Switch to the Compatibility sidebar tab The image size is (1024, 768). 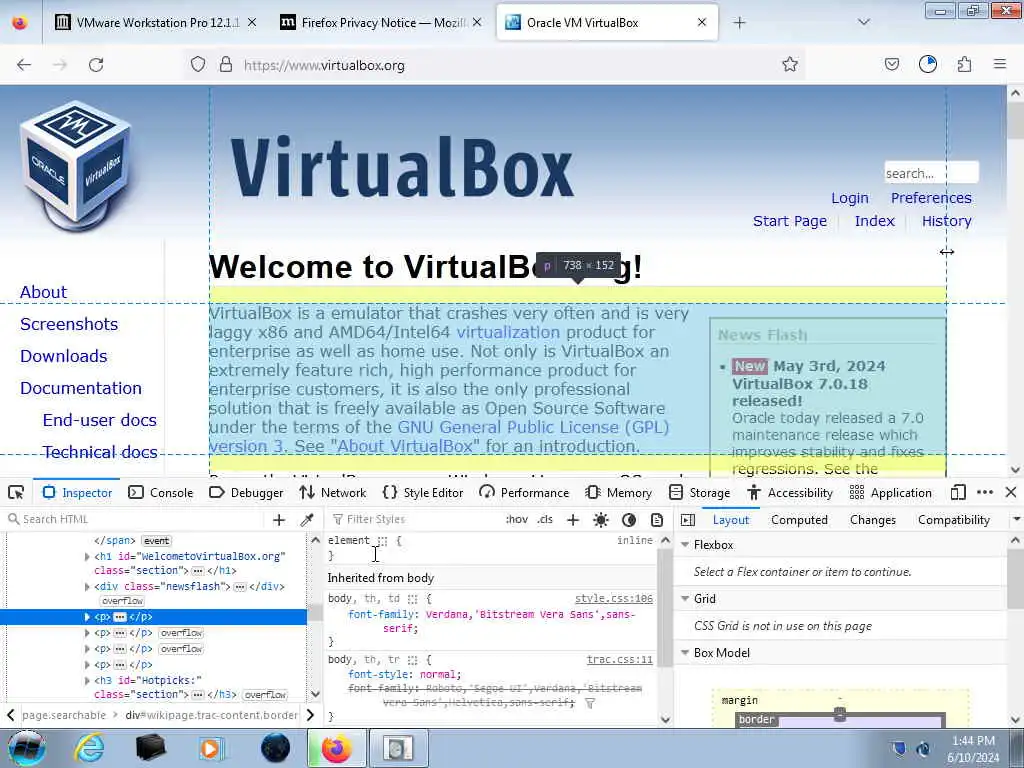pyautogui.click(x=953, y=520)
